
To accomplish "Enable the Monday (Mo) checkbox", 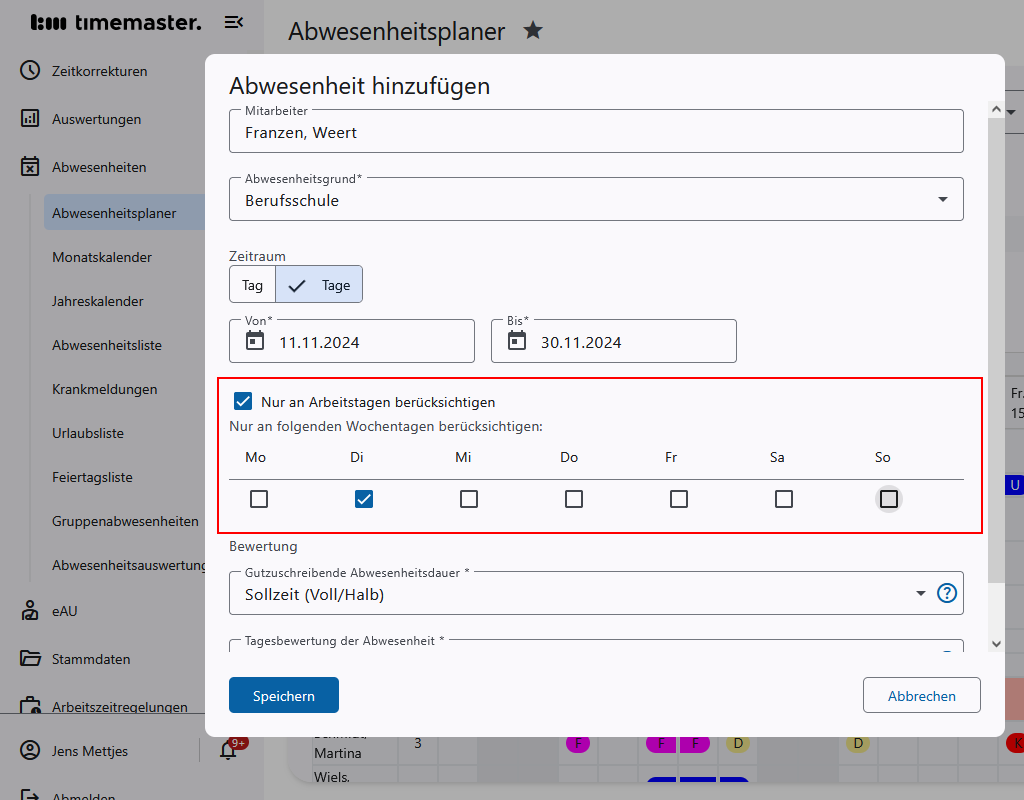I will pos(259,499).
